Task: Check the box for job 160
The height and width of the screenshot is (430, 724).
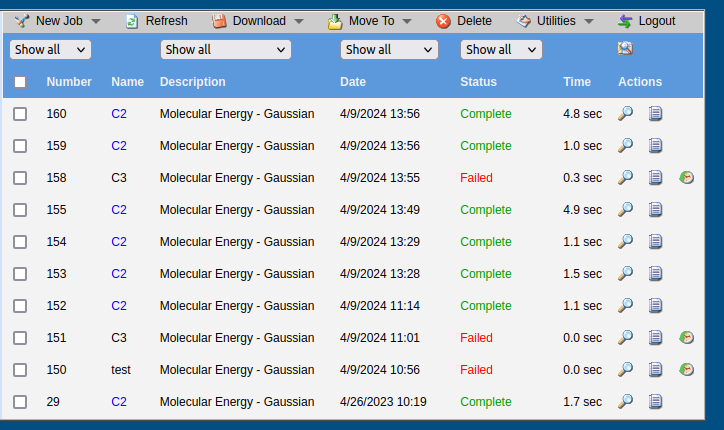Action: 20,114
